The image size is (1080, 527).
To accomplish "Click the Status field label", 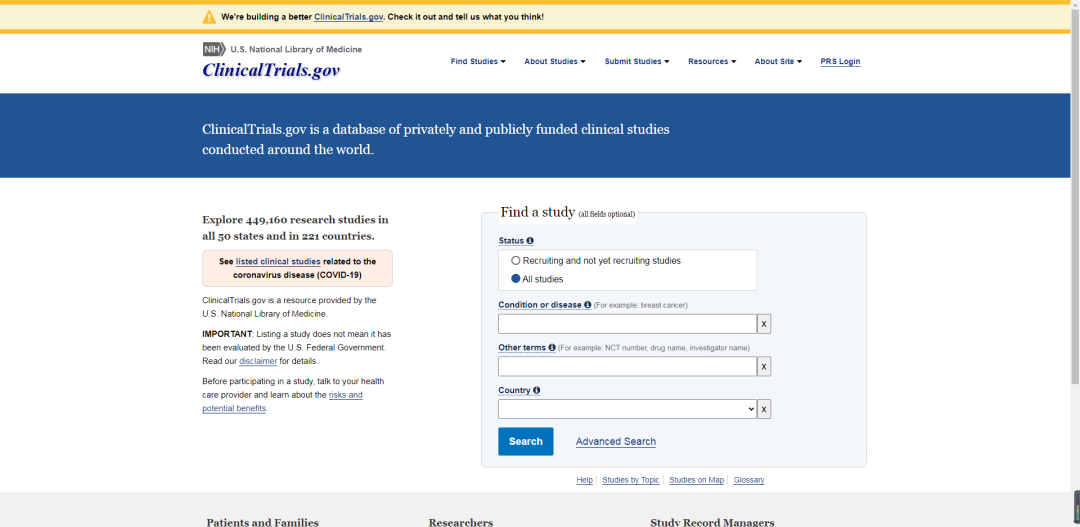I will pyautogui.click(x=511, y=241).
